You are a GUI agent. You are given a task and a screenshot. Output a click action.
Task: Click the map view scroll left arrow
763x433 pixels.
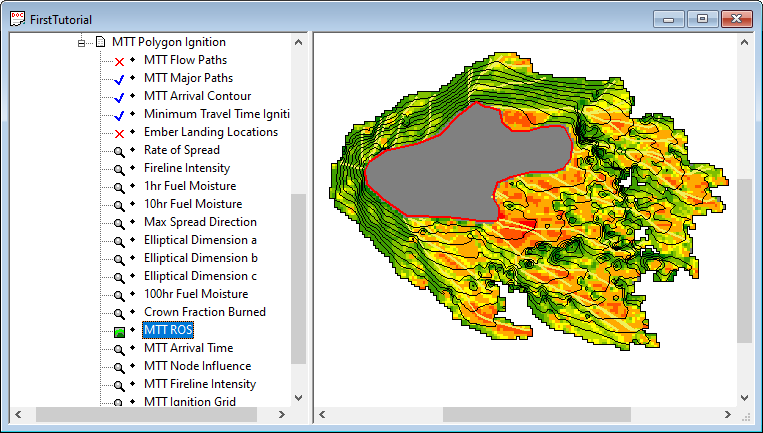(x=322, y=415)
